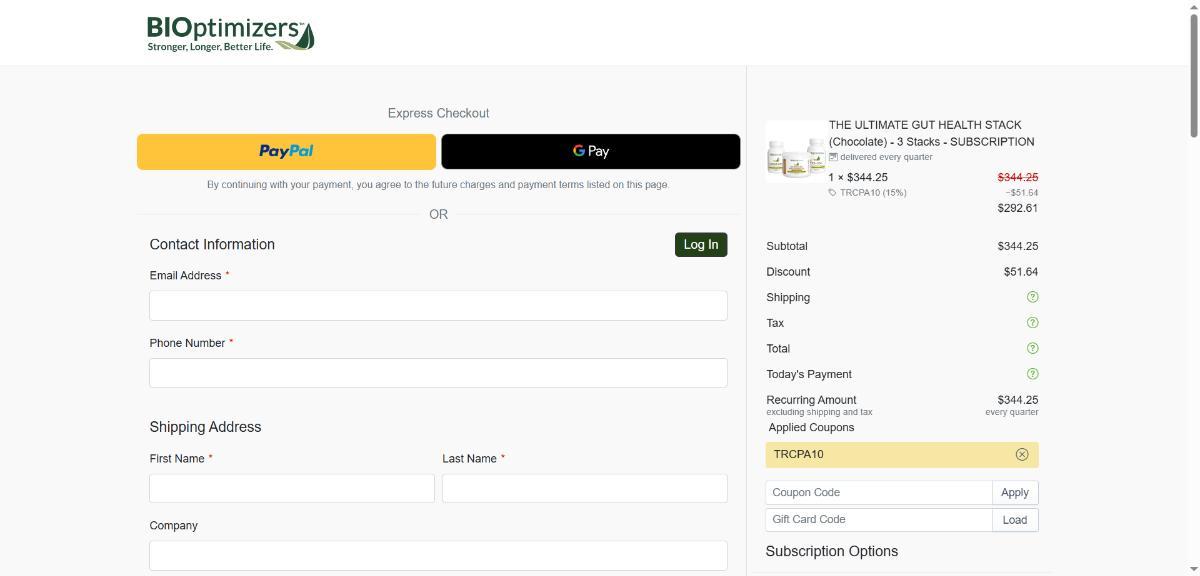This screenshot has height=576, width=1200.
Task: Open the Gut Health Stack product thumbnail
Action: tap(795, 152)
